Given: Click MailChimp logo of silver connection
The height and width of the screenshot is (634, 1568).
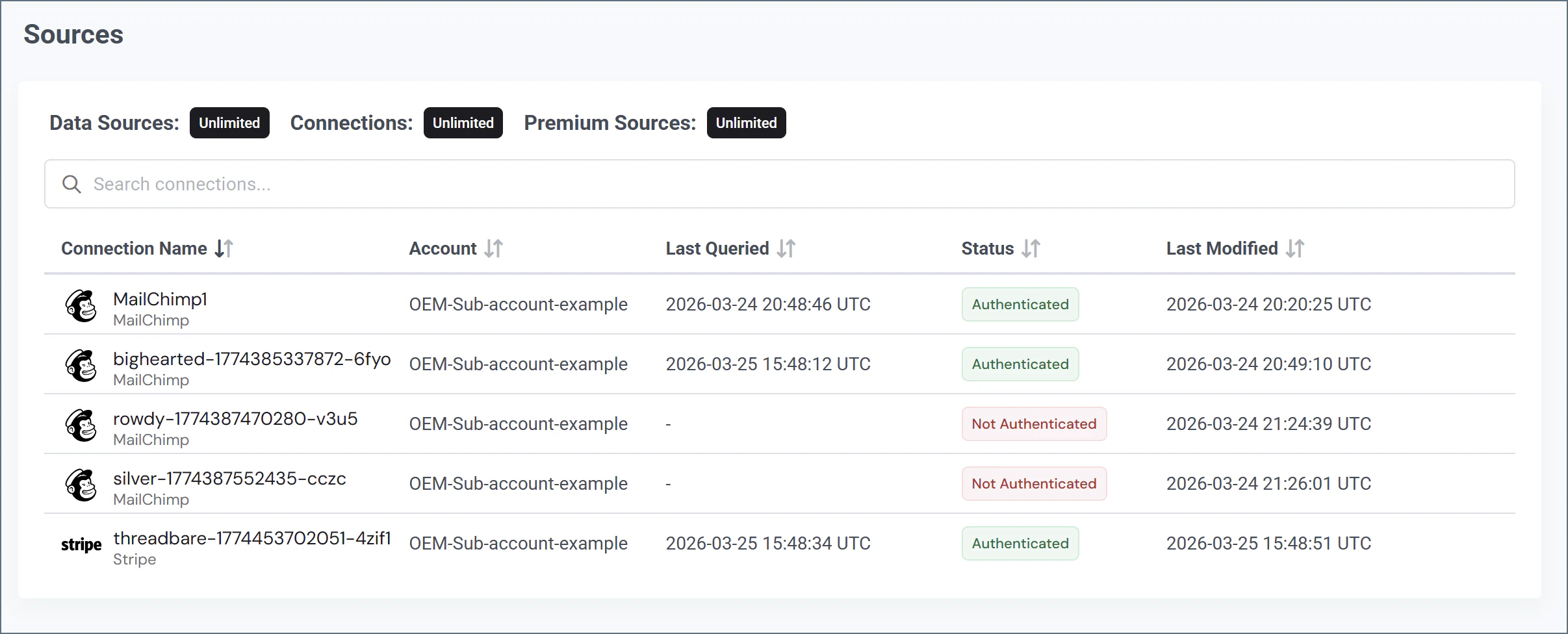Looking at the screenshot, I should 81,485.
